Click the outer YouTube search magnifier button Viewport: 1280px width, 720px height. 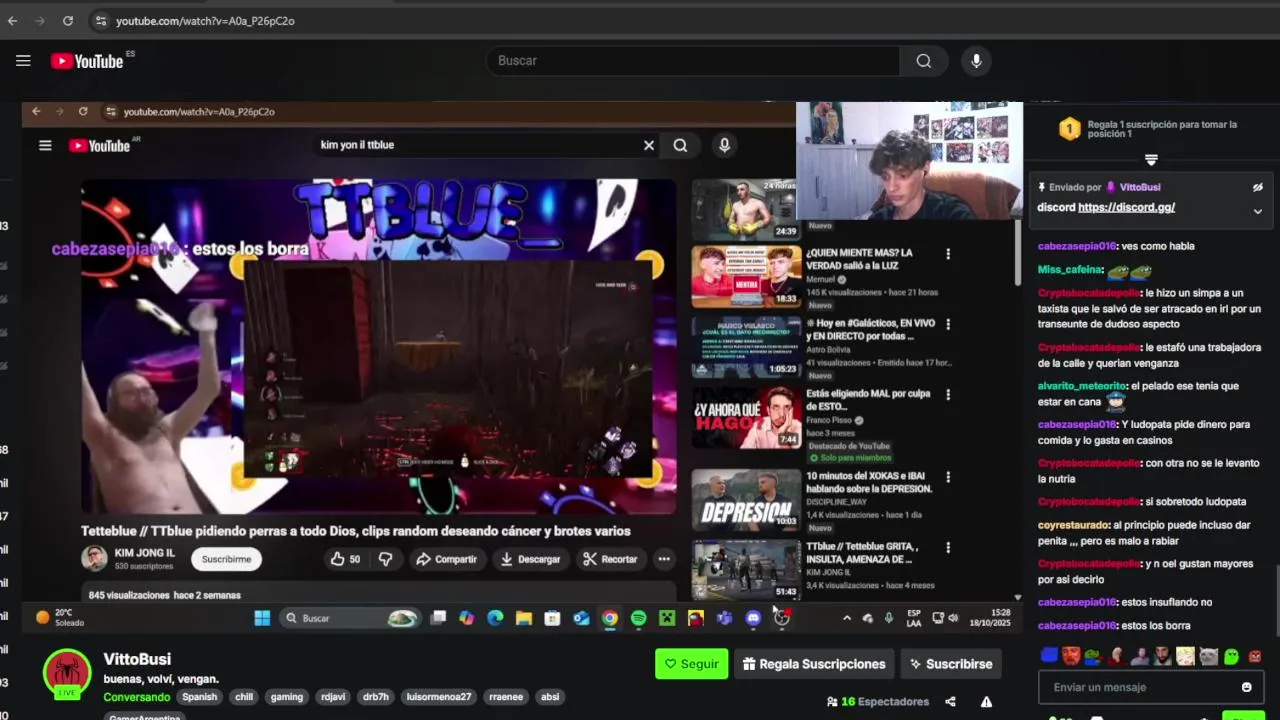(923, 61)
